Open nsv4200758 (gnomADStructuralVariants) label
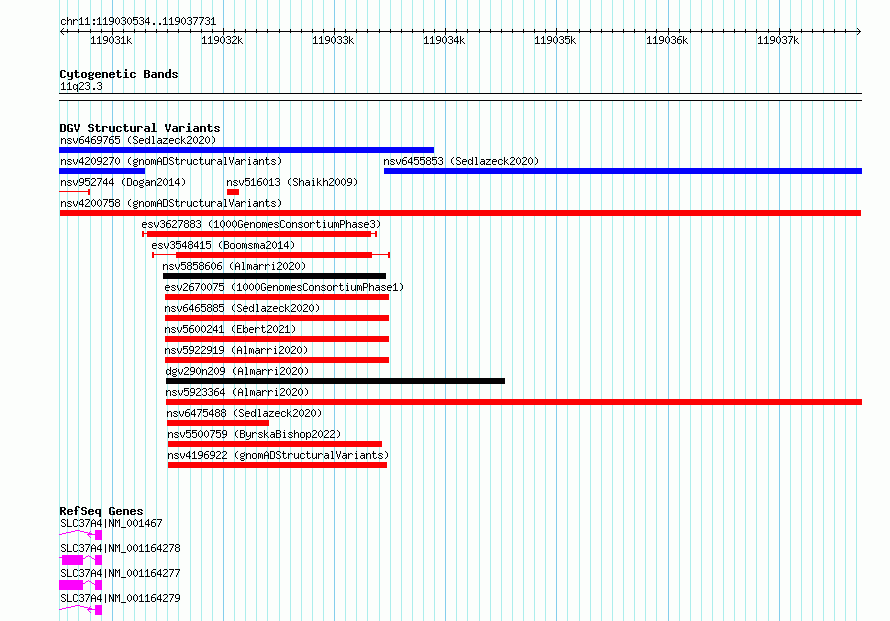The image size is (890, 621). tap(171, 203)
